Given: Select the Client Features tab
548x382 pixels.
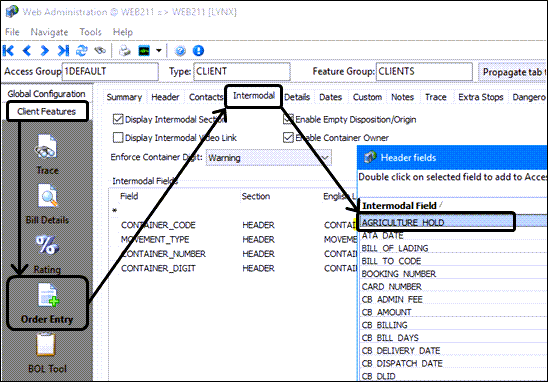Looking at the screenshot, I should [47, 111].
